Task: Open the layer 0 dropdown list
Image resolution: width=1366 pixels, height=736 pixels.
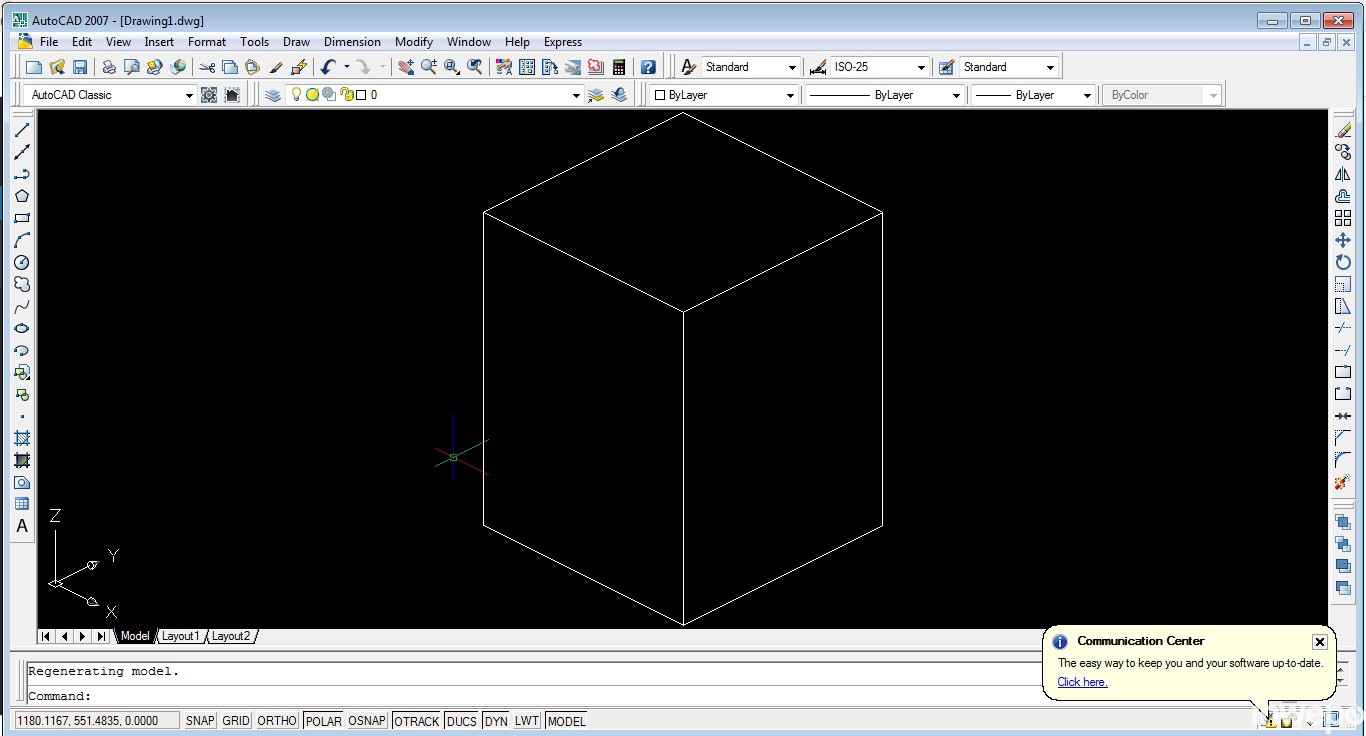Action: [575, 95]
